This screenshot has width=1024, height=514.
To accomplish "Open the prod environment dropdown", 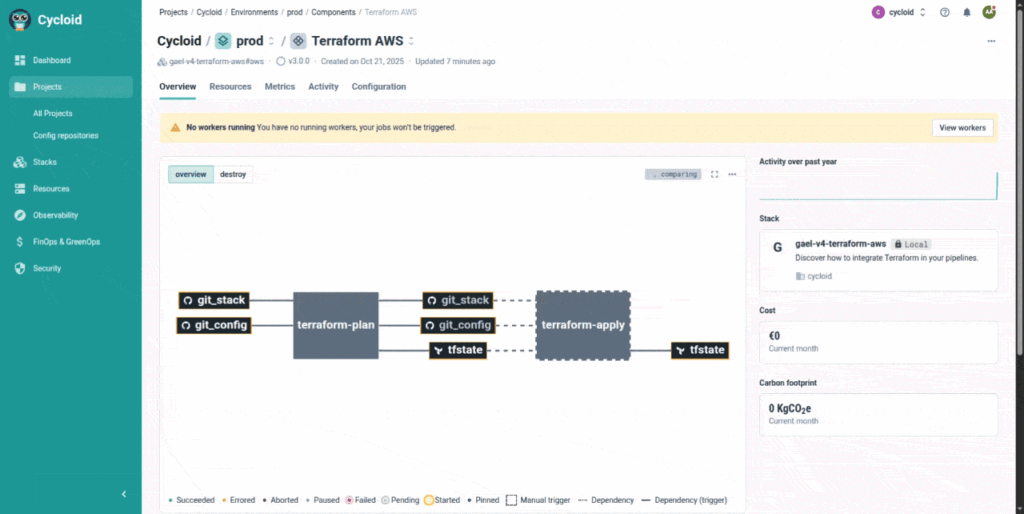I will click(x=271, y=41).
